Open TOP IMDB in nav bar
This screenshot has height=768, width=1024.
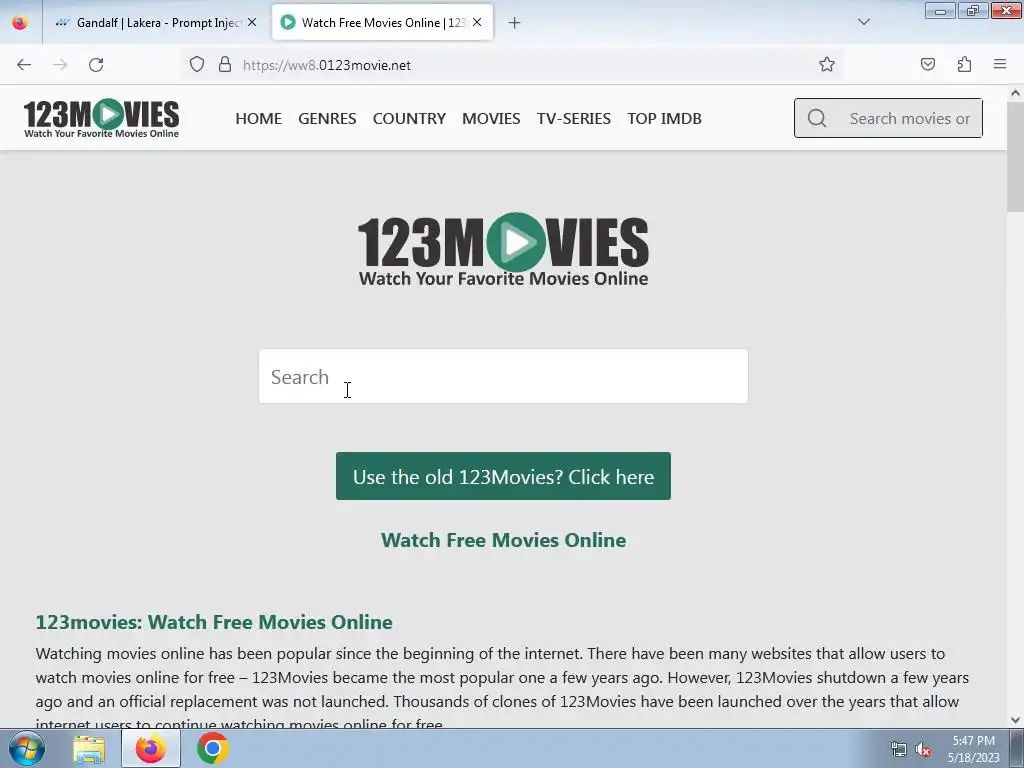664,118
